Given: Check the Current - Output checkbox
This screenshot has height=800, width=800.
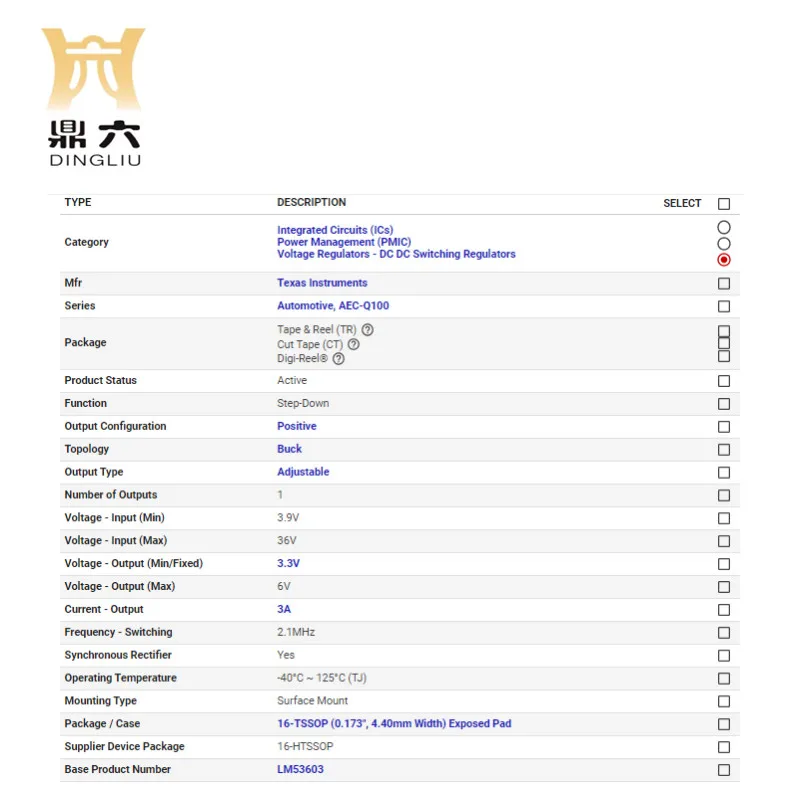Looking at the screenshot, I should 723,610.
